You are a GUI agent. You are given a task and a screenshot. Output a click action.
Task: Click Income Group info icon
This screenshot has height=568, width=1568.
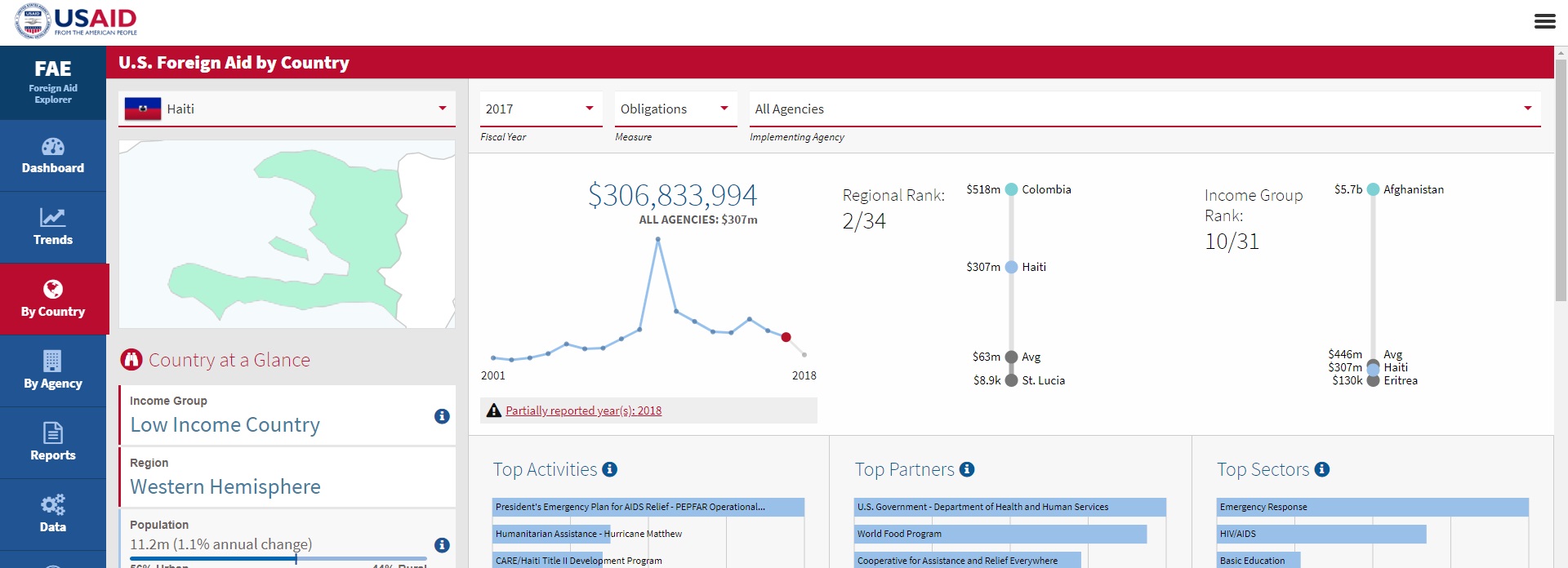[x=442, y=416]
